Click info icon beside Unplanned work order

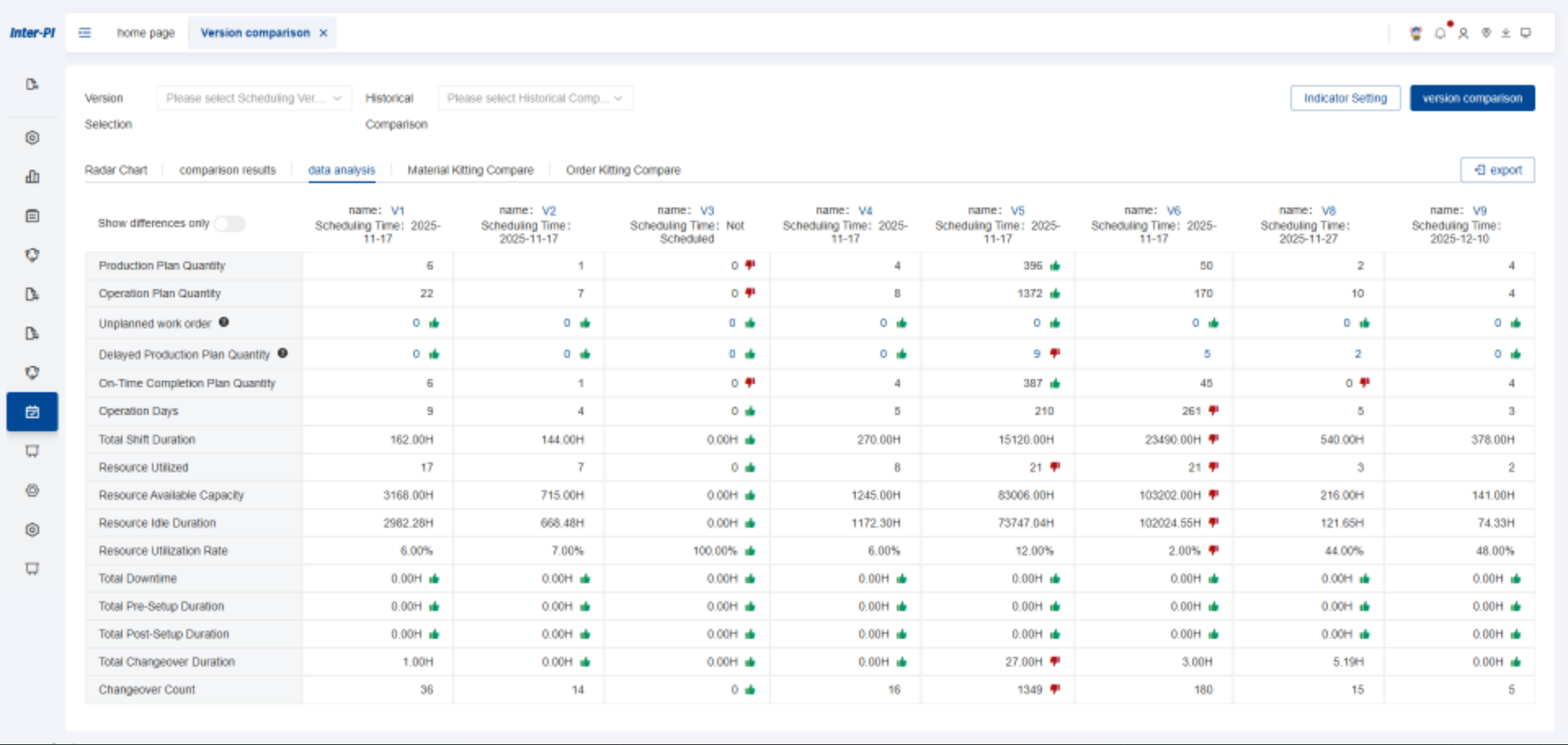click(x=224, y=322)
